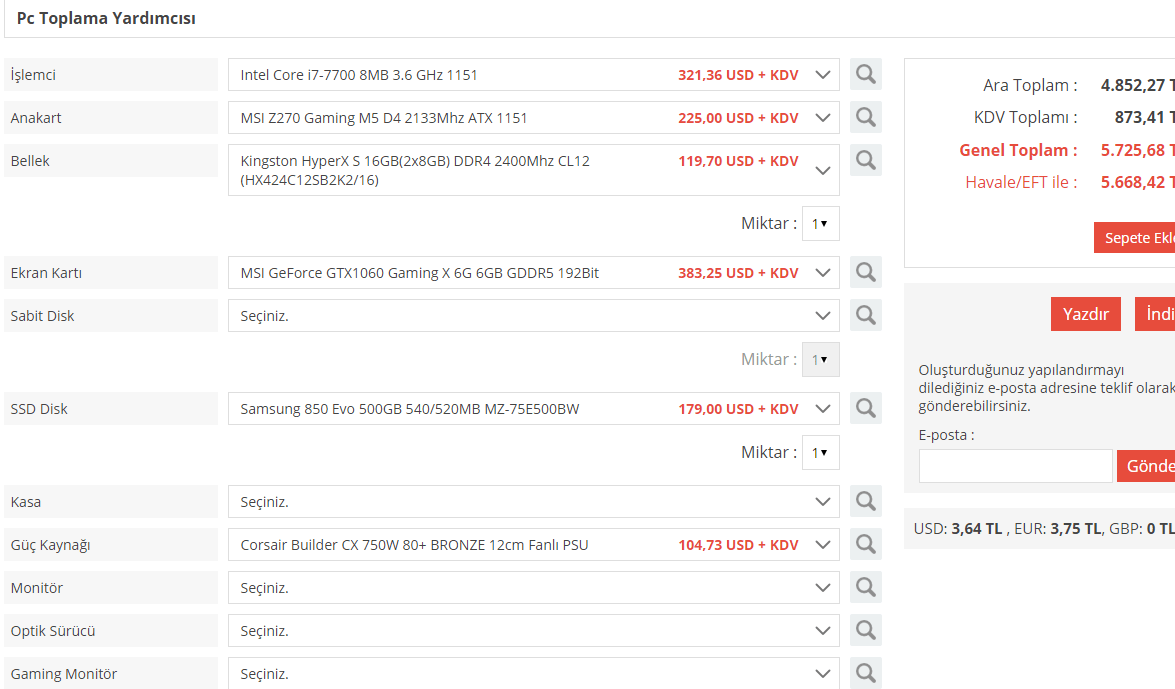The width and height of the screenshot is (1175, 689).
Task: Click Optik Sürücü search icon
Action: coord(866,630)
